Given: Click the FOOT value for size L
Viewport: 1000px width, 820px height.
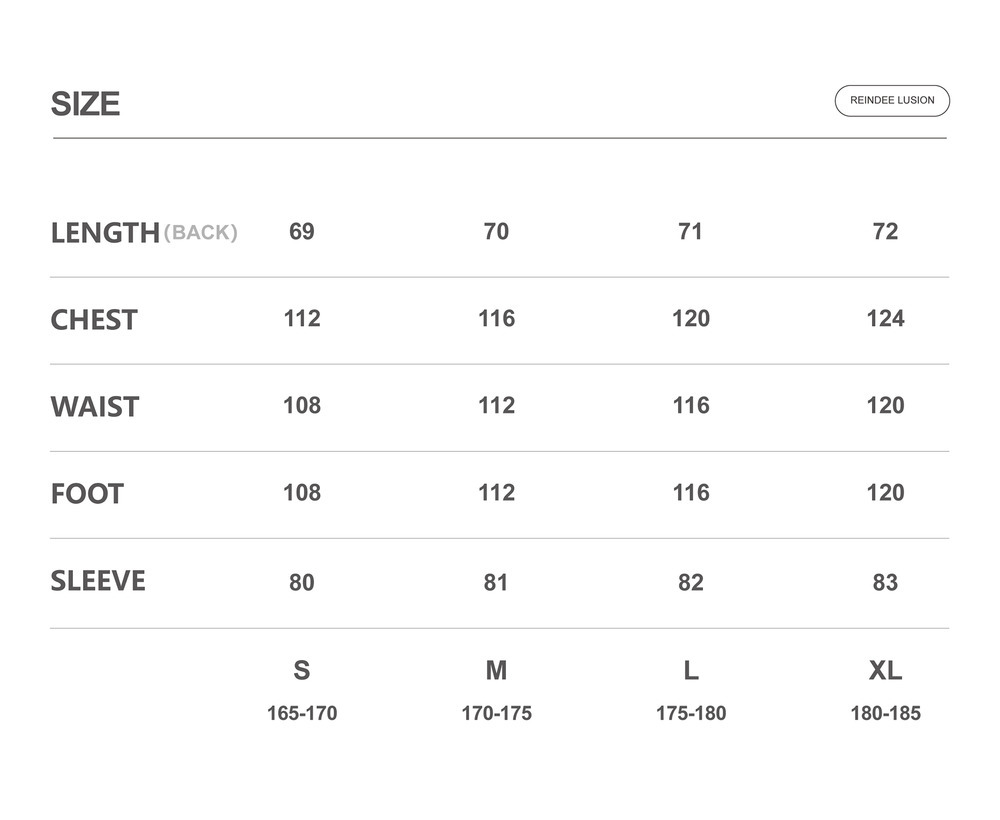Looking at the screenshot, I should (x=691, y=492).
